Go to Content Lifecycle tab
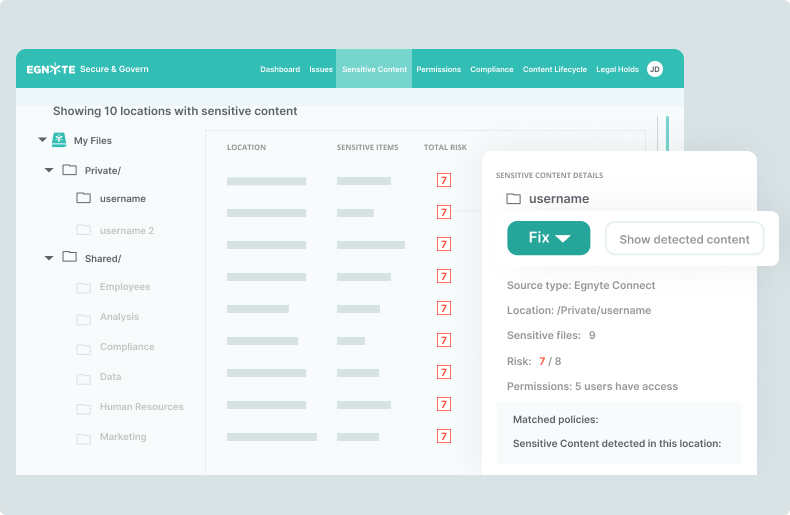This screenshot has height=515, width=790. [554, 69]
